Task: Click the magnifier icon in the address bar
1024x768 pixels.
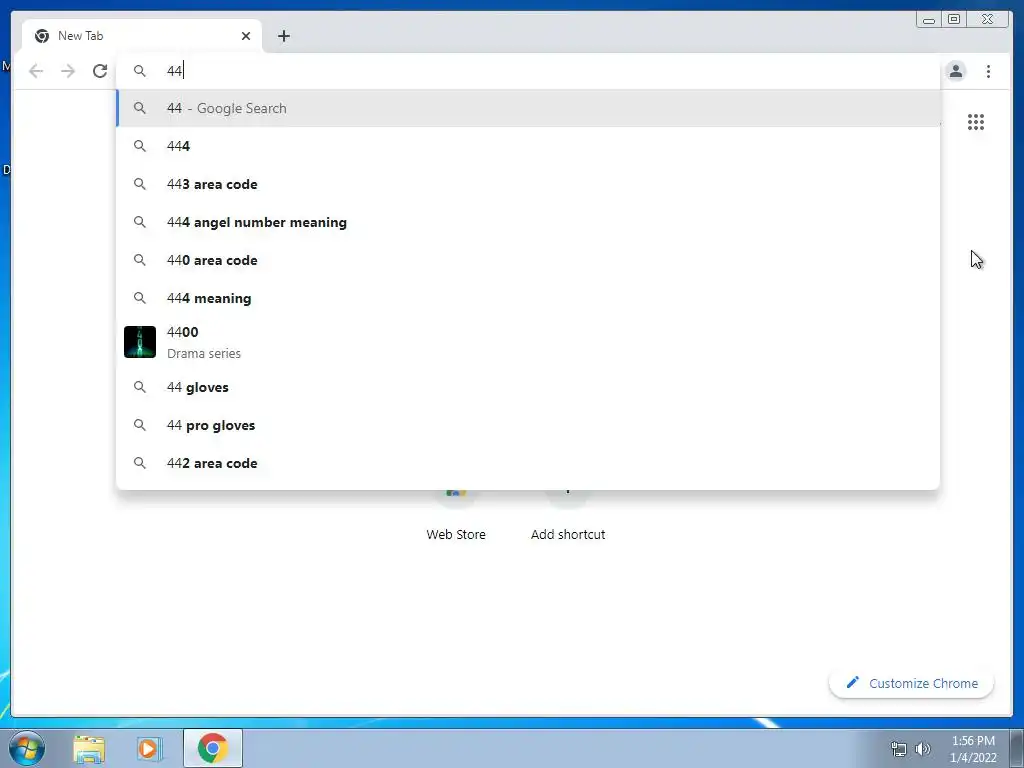Action: 140,71
